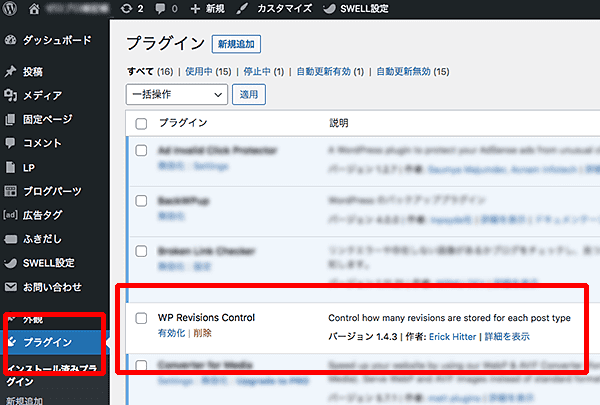Viewport: 600px width, 405px height.
Task: Filter plugins by 停止中 (1)
Action: pos(264,72)
